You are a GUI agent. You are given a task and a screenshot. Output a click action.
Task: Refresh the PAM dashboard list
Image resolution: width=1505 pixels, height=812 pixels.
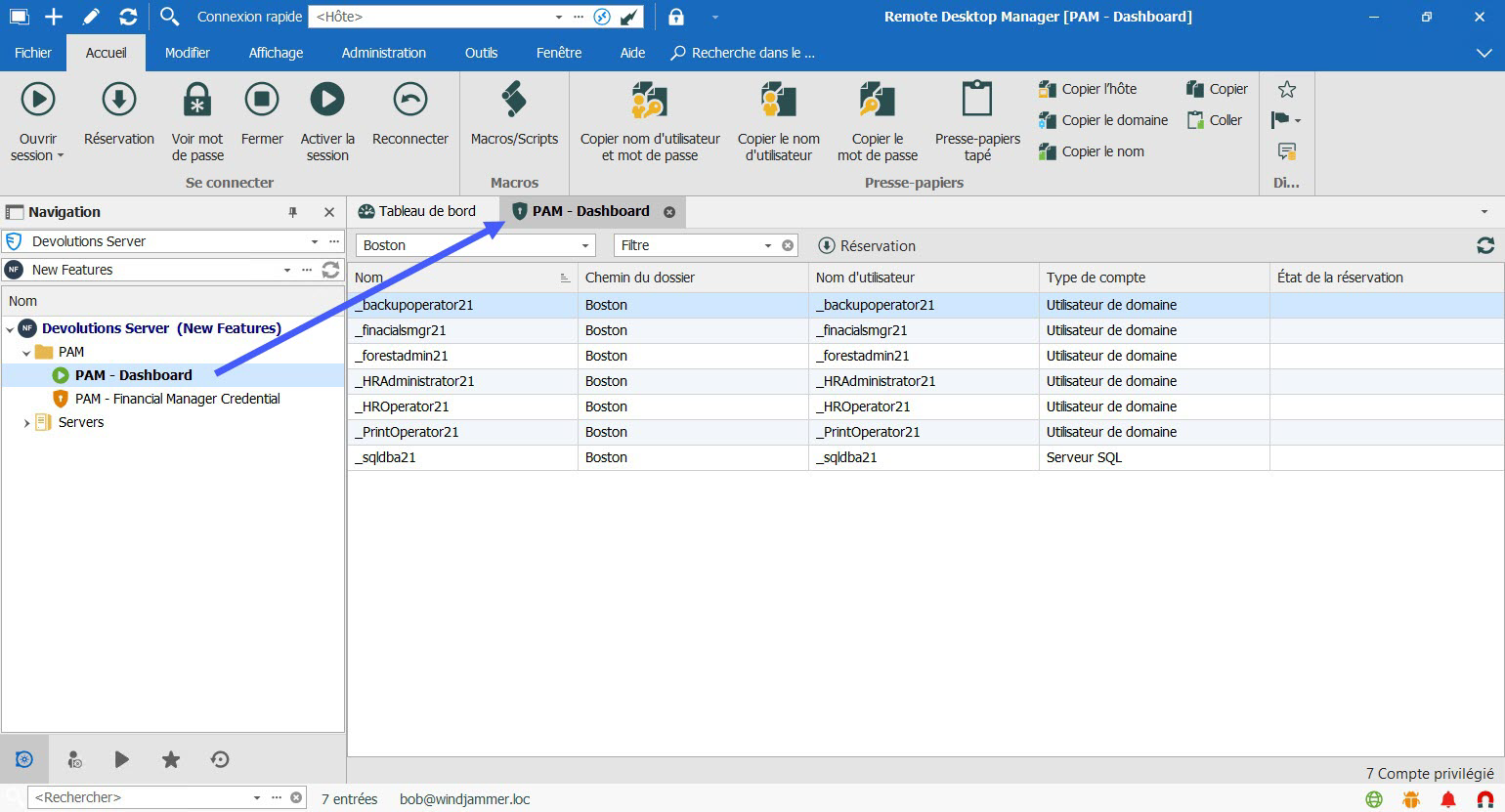(x=1485, y=246)
